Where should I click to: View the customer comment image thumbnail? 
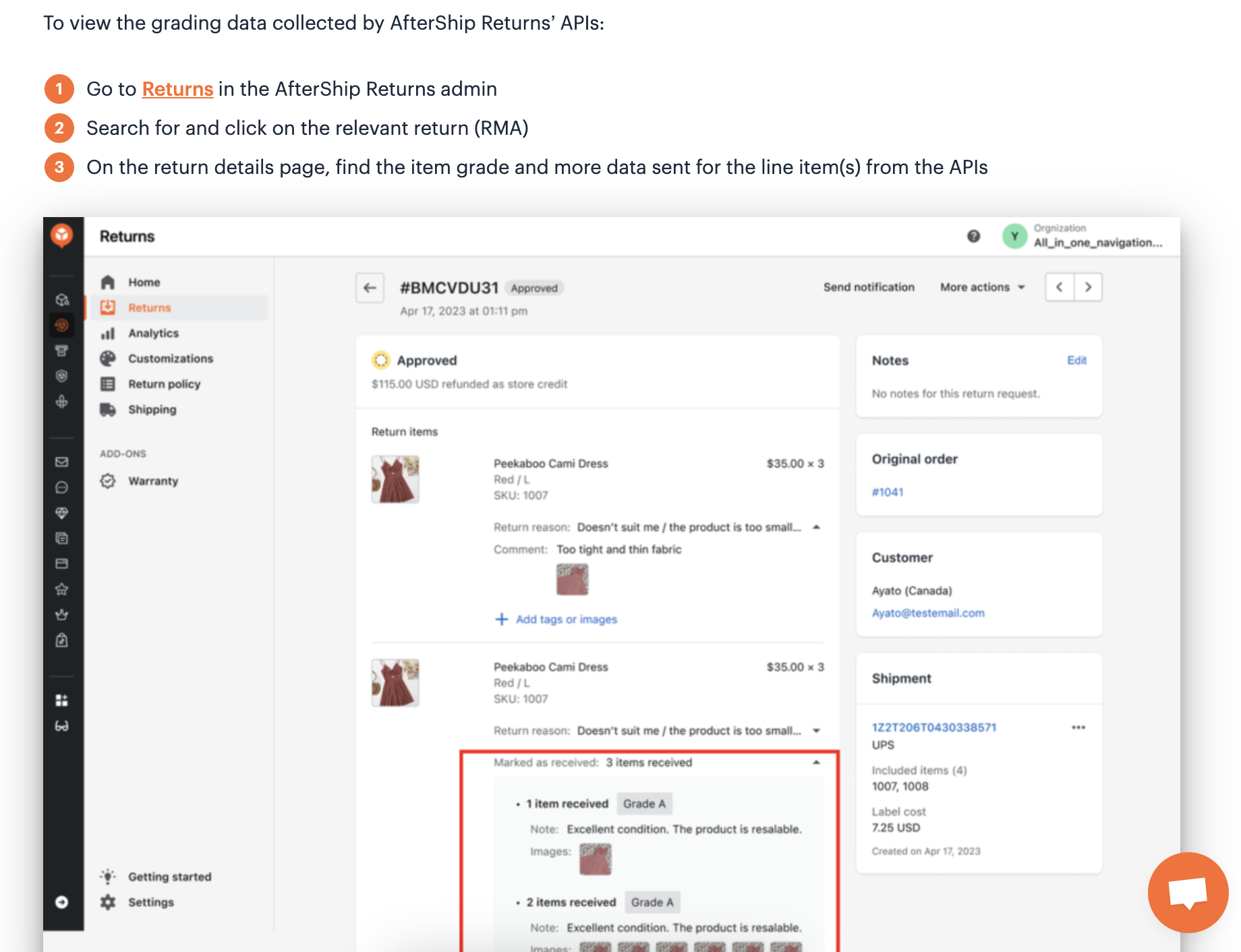[x=573, y=580]
